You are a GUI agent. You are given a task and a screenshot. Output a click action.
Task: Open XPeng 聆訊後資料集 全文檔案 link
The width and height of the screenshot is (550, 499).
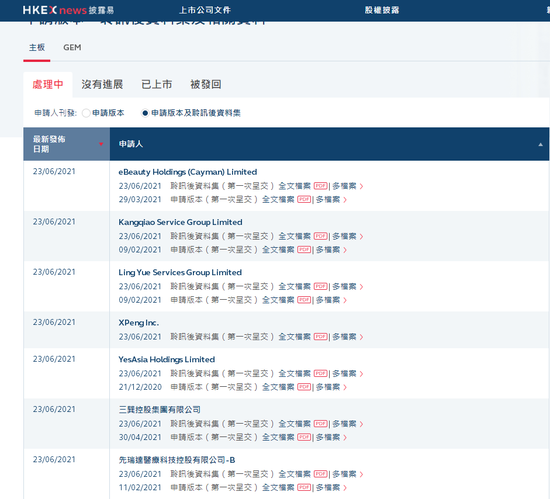point(295,337)
